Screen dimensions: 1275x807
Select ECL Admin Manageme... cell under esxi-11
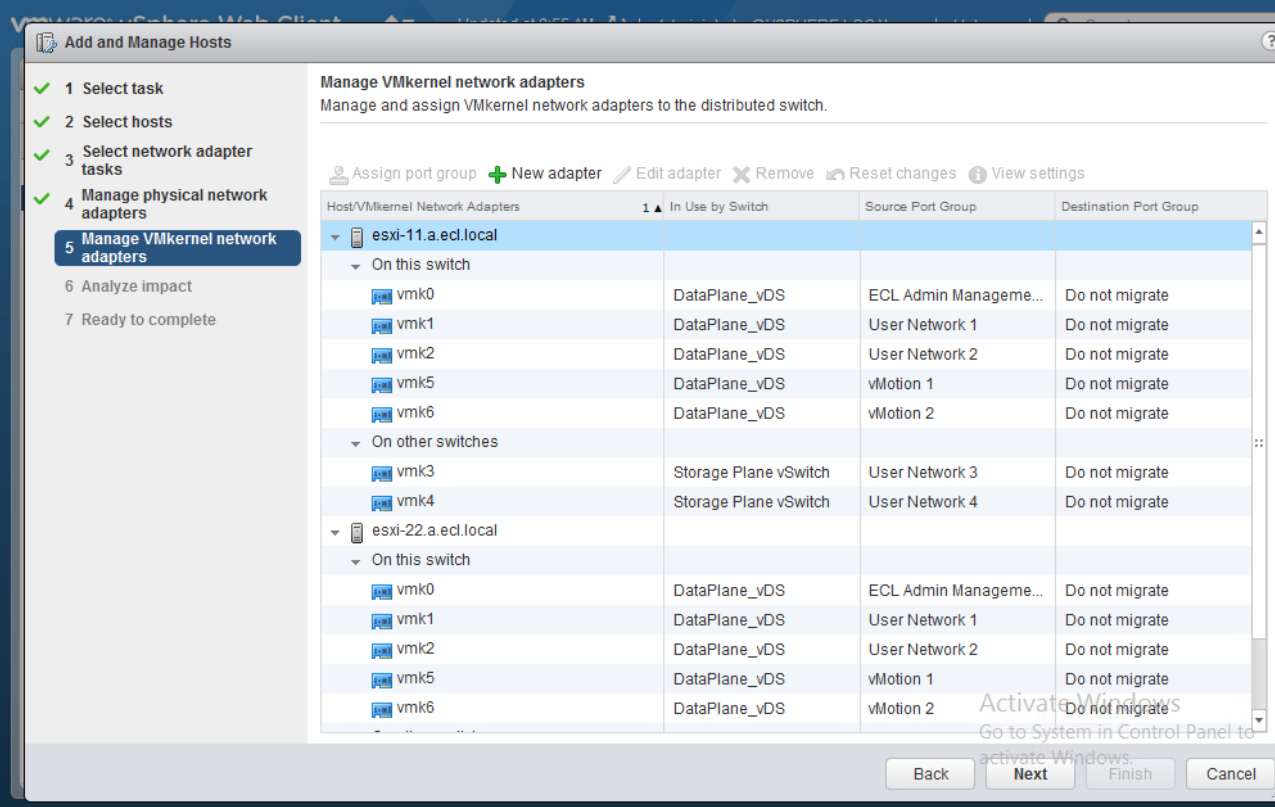tap(958, 296)
